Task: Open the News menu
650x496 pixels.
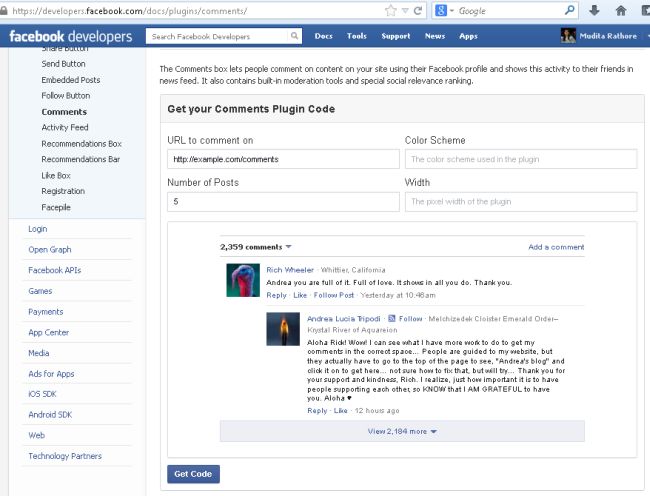Action: pyautogui.click(x=434, y=36)
